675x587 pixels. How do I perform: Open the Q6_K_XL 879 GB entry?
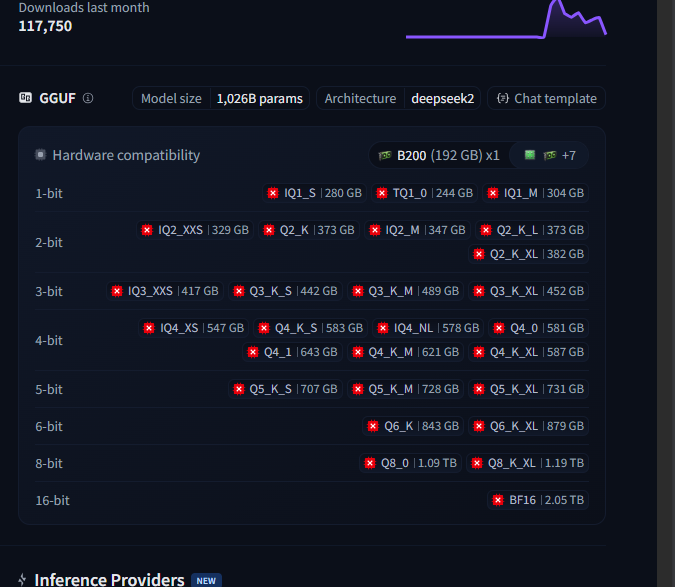click(528, 426)
